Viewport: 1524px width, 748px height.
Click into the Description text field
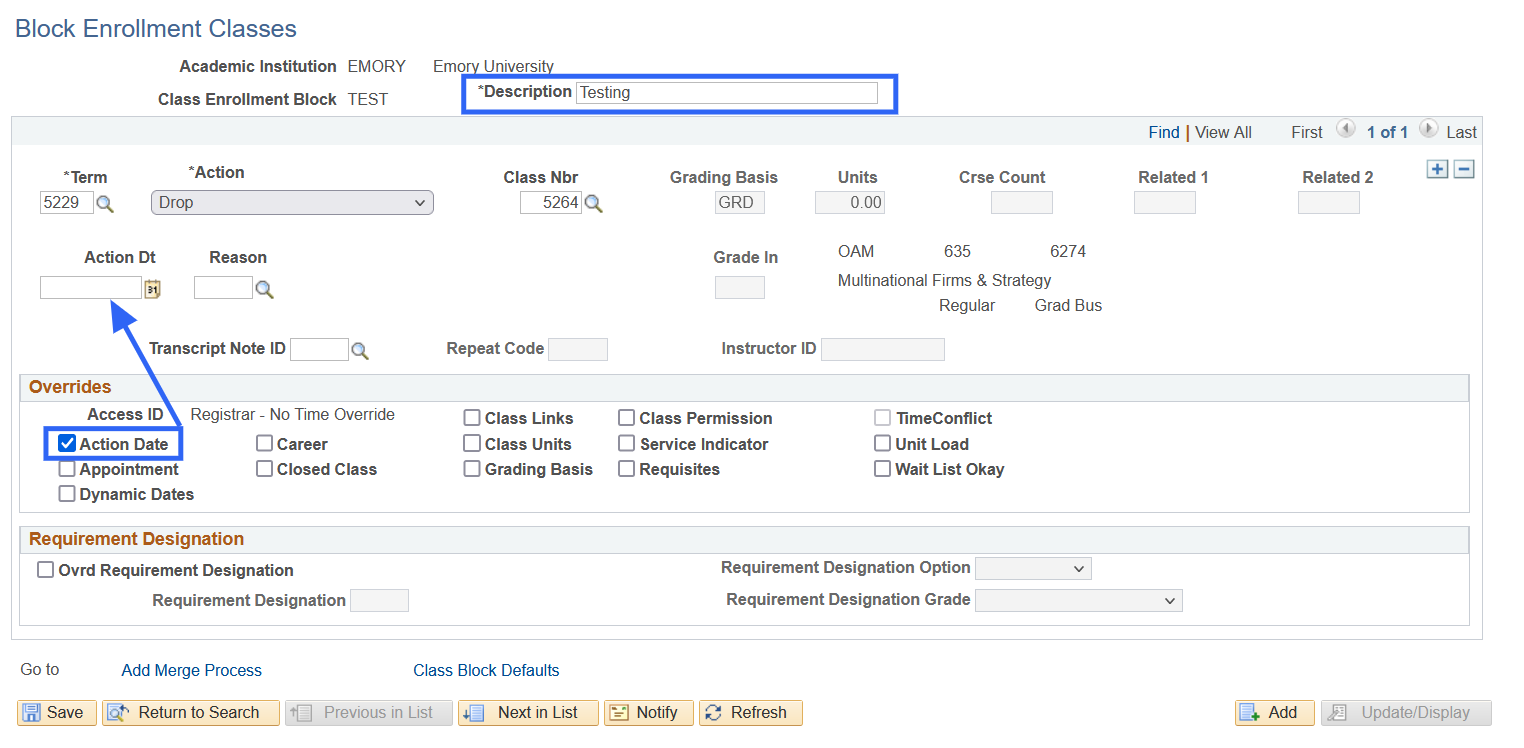pyautogui.click(x=727, y=93)
